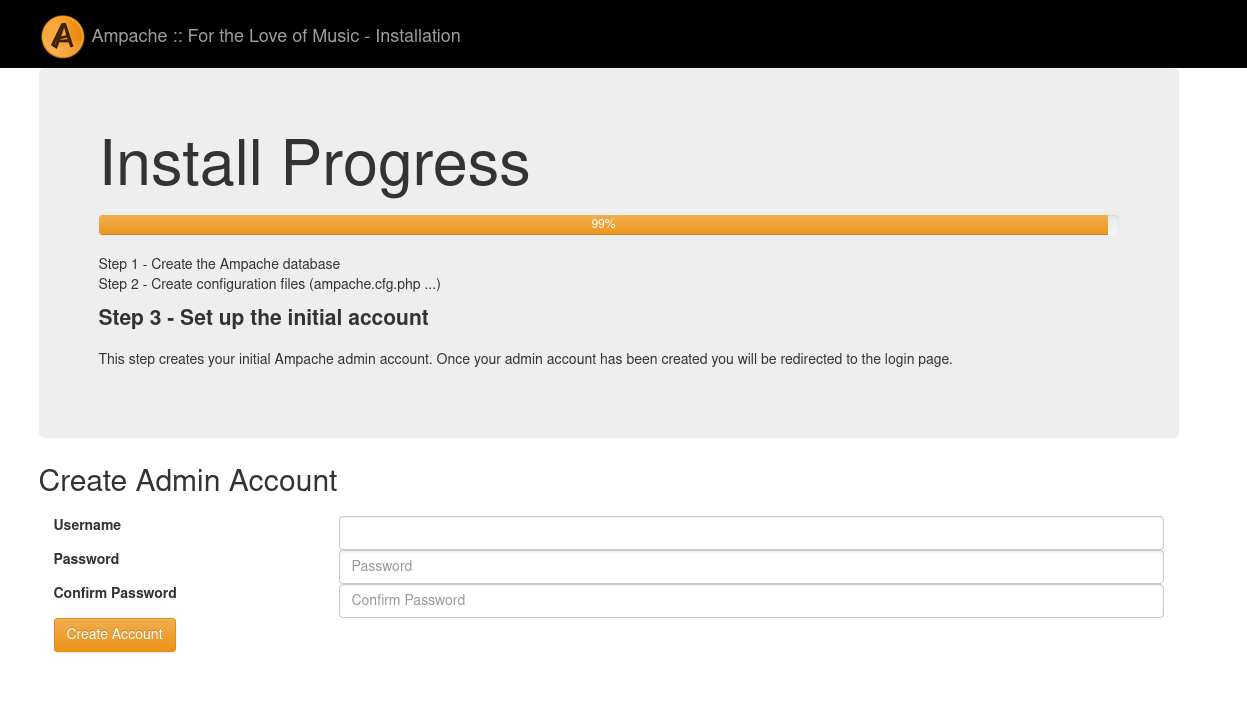Click the 'Username' field label

coord(87,525)
